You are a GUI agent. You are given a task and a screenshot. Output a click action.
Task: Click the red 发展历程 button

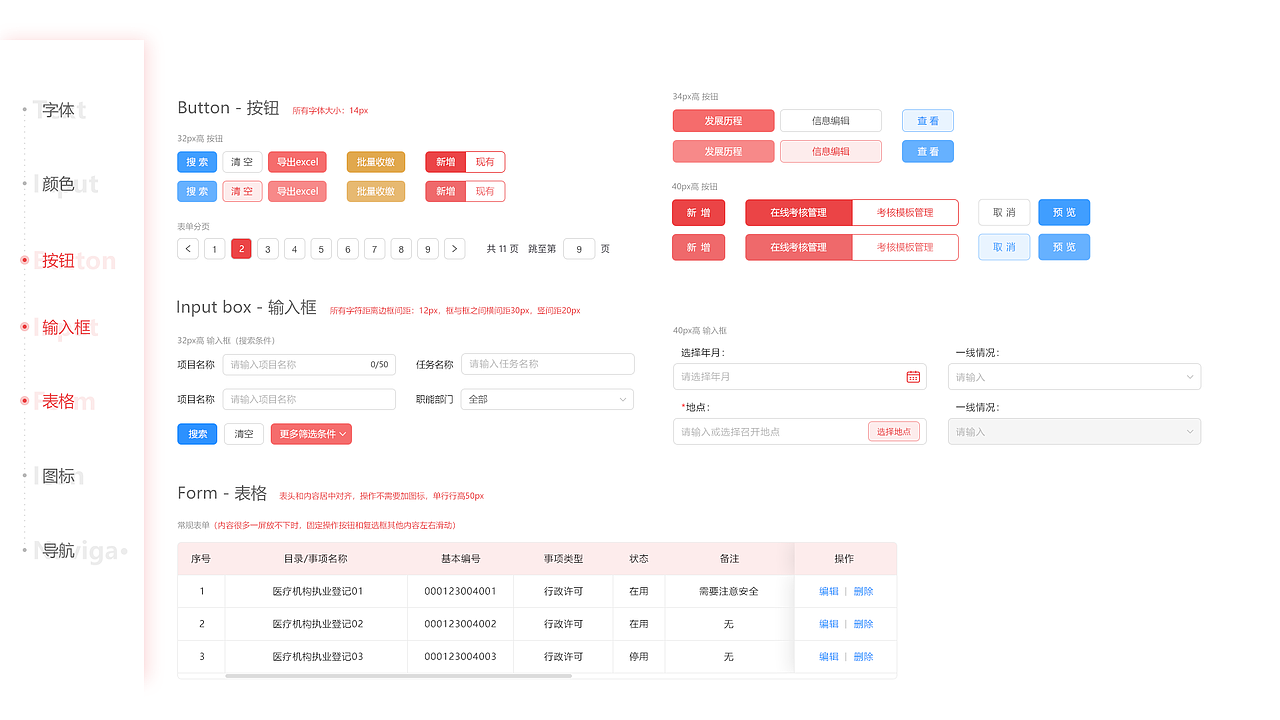tap(723, 120)
